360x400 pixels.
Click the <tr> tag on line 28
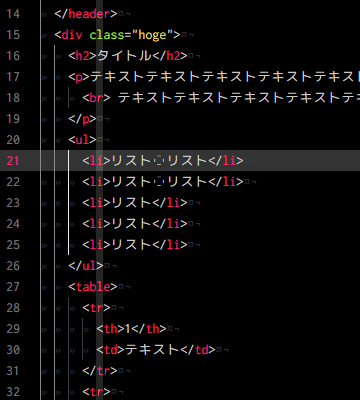96,308
